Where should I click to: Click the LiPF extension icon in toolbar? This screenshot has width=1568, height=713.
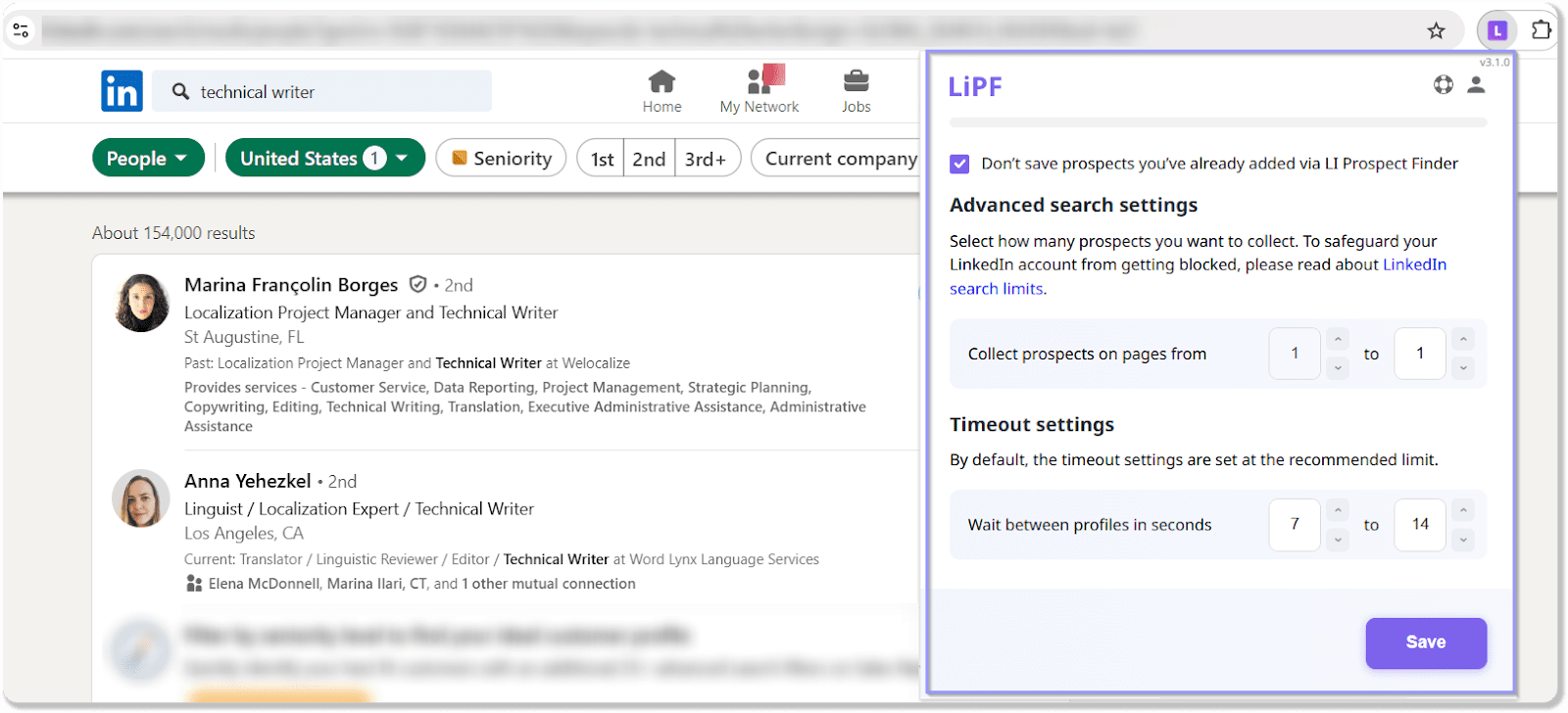(1496, 31)
